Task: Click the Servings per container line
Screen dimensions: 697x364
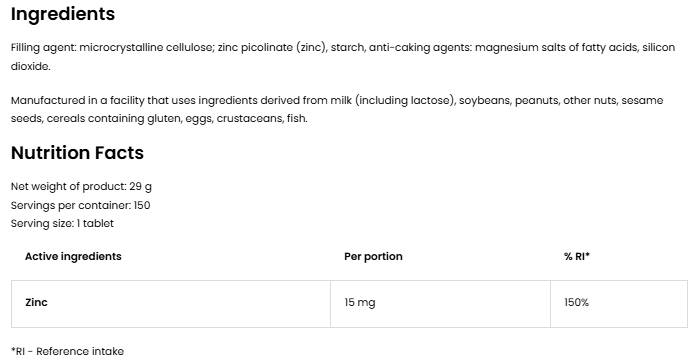Action: pyautogui.click(x=80, y=205)
